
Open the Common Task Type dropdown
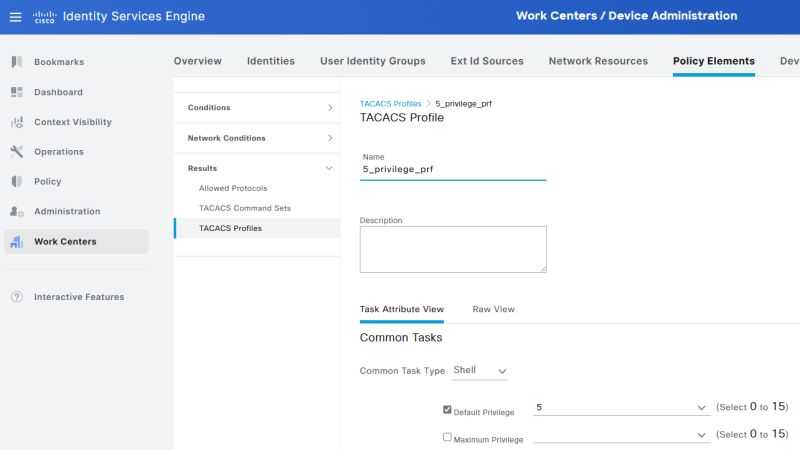[x=480, y=370]
